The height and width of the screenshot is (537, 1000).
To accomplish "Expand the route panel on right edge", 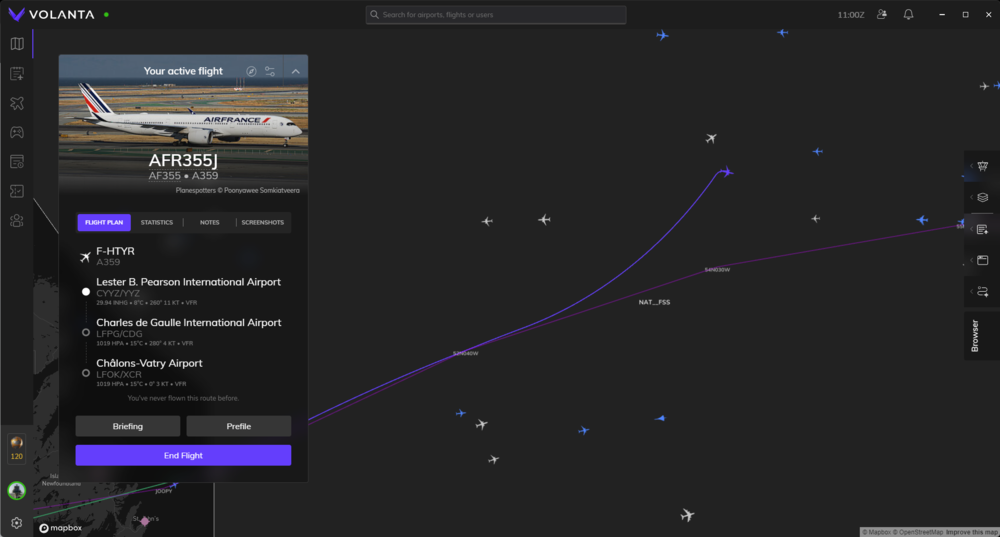I will (982, 291).
